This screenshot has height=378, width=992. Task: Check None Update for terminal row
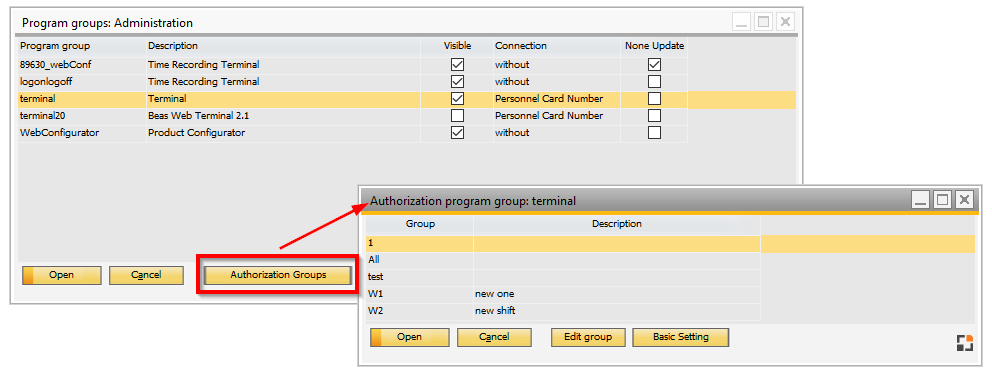tap(655, 99)
